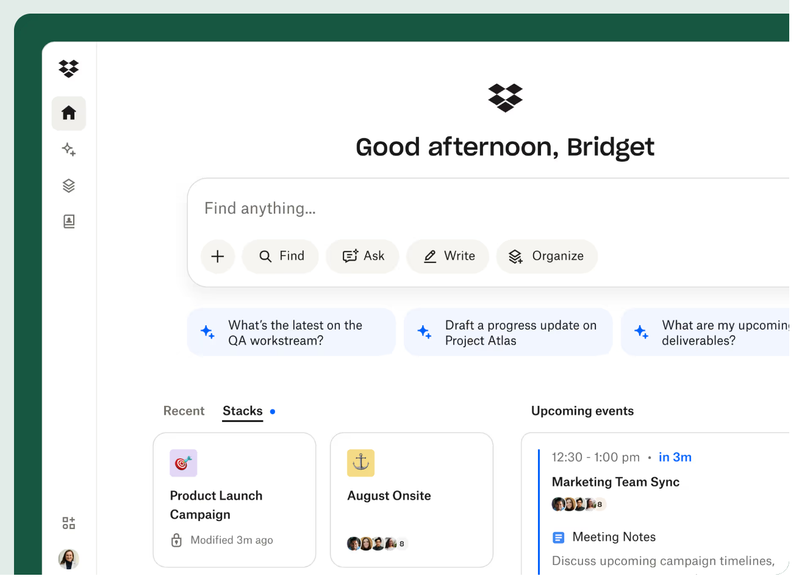Select the Write button
Screen dimensions: 799x581
pos(448,256)
